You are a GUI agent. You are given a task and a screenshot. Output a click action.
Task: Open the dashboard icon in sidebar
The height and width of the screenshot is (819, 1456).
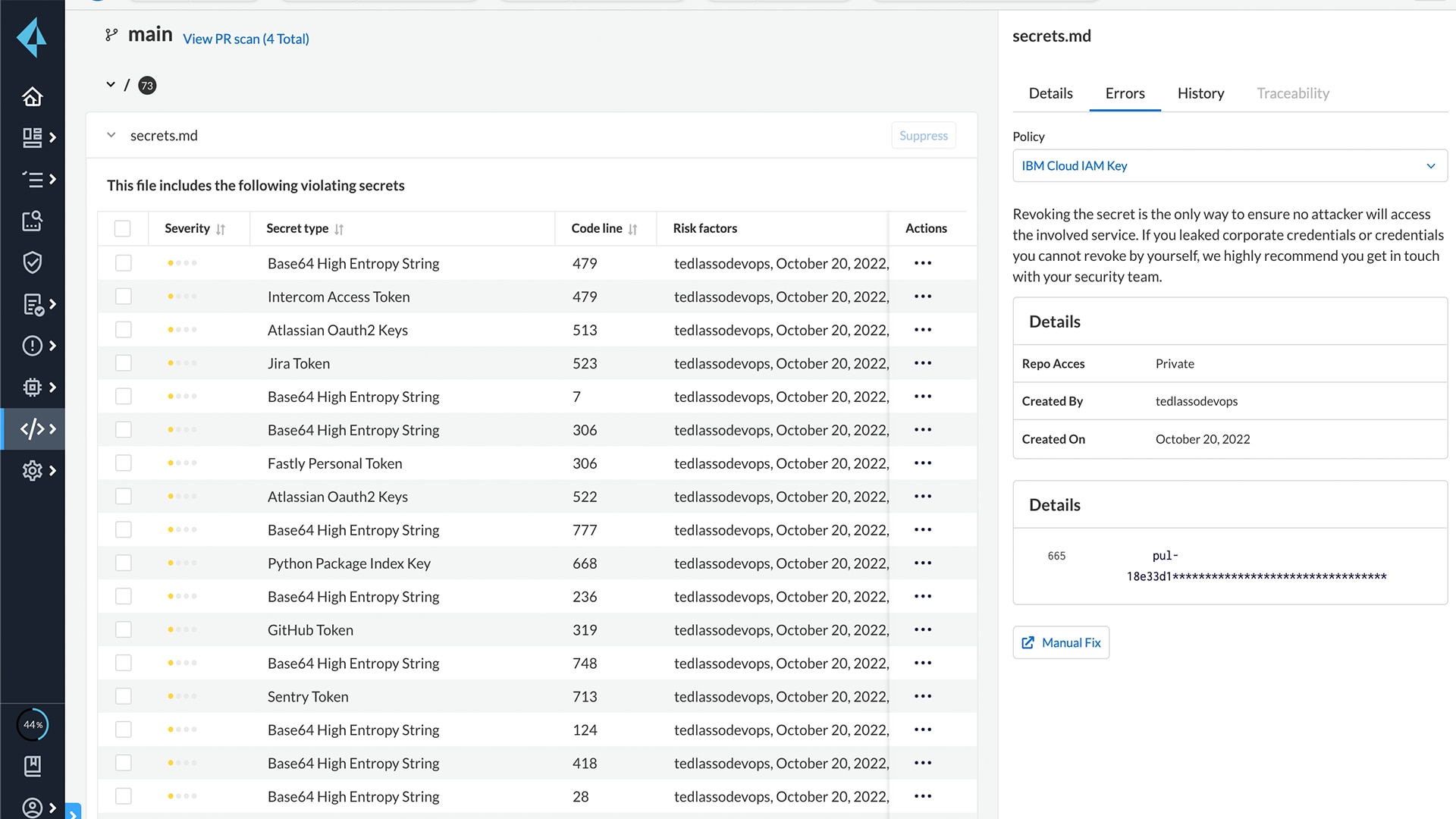pyautogui.click(x=32, y=137)
